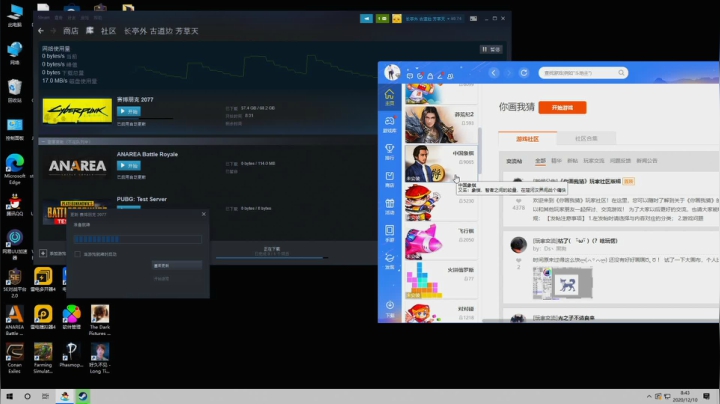The image size is (720, 404).
Task: Click pencil edit icon in blue header
Action: coord(440,75)
